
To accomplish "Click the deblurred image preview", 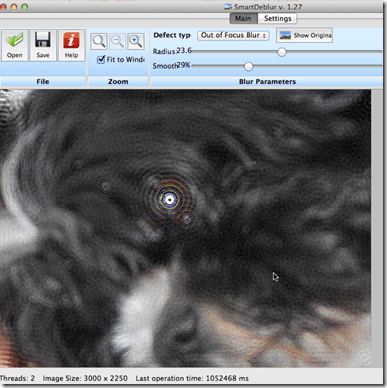I will (x=185, y=228).
